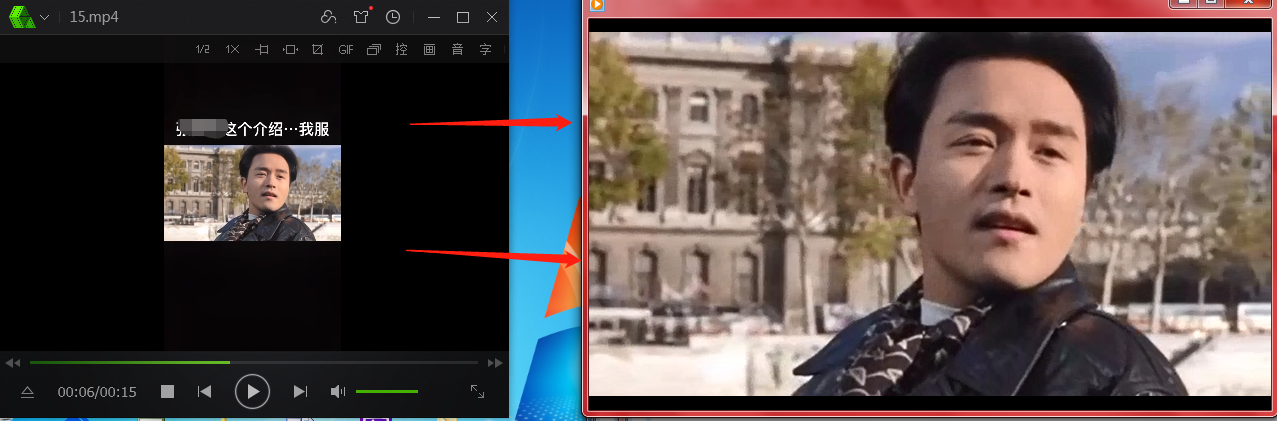Open the 控 playback control panel

tap(402, 49)
